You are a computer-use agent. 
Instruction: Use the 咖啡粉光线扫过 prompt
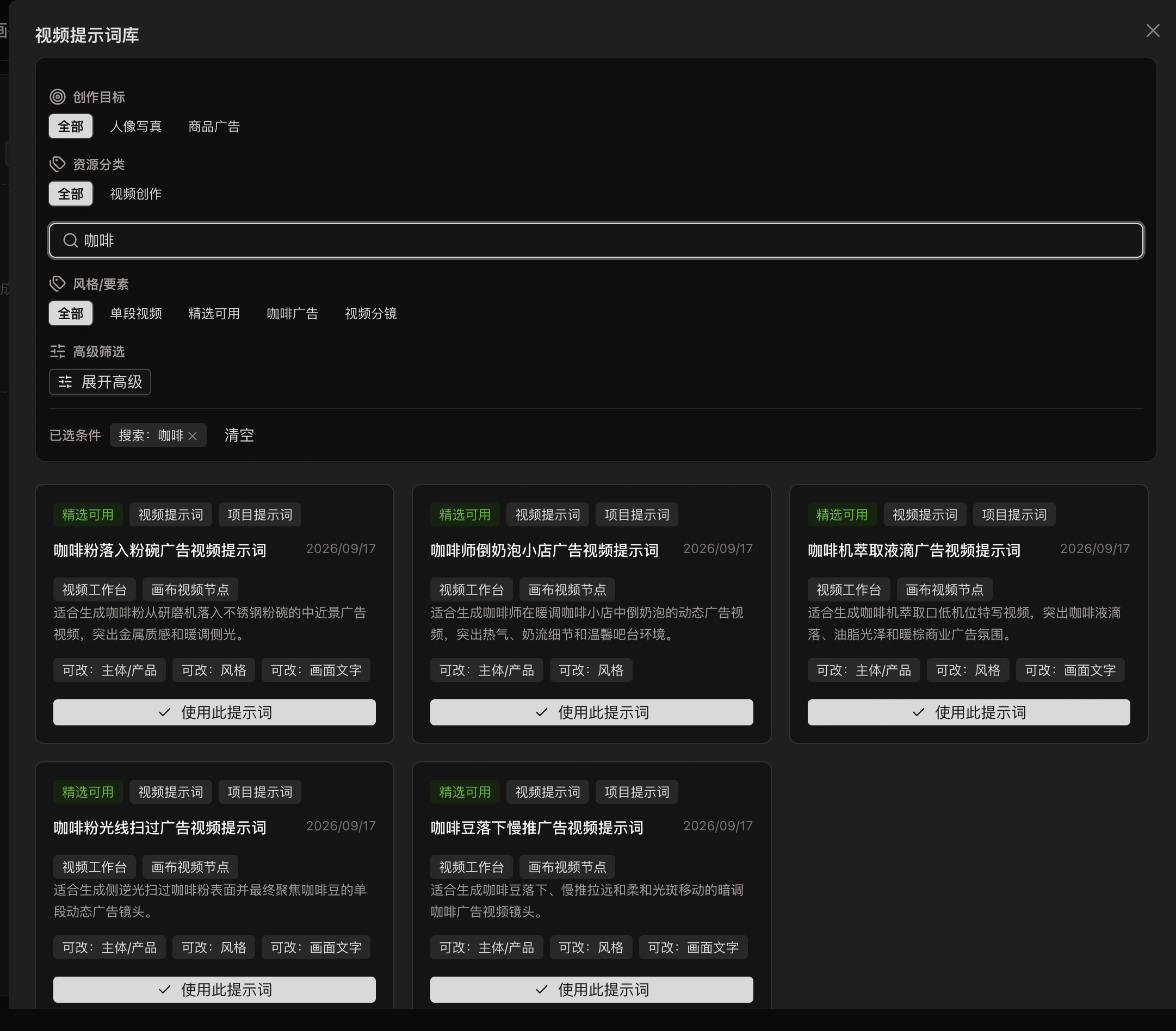point(215,990)
